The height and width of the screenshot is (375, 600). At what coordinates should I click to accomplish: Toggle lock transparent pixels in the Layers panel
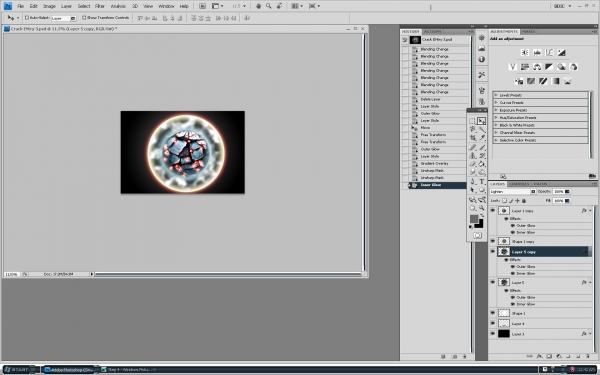(504, 201)
